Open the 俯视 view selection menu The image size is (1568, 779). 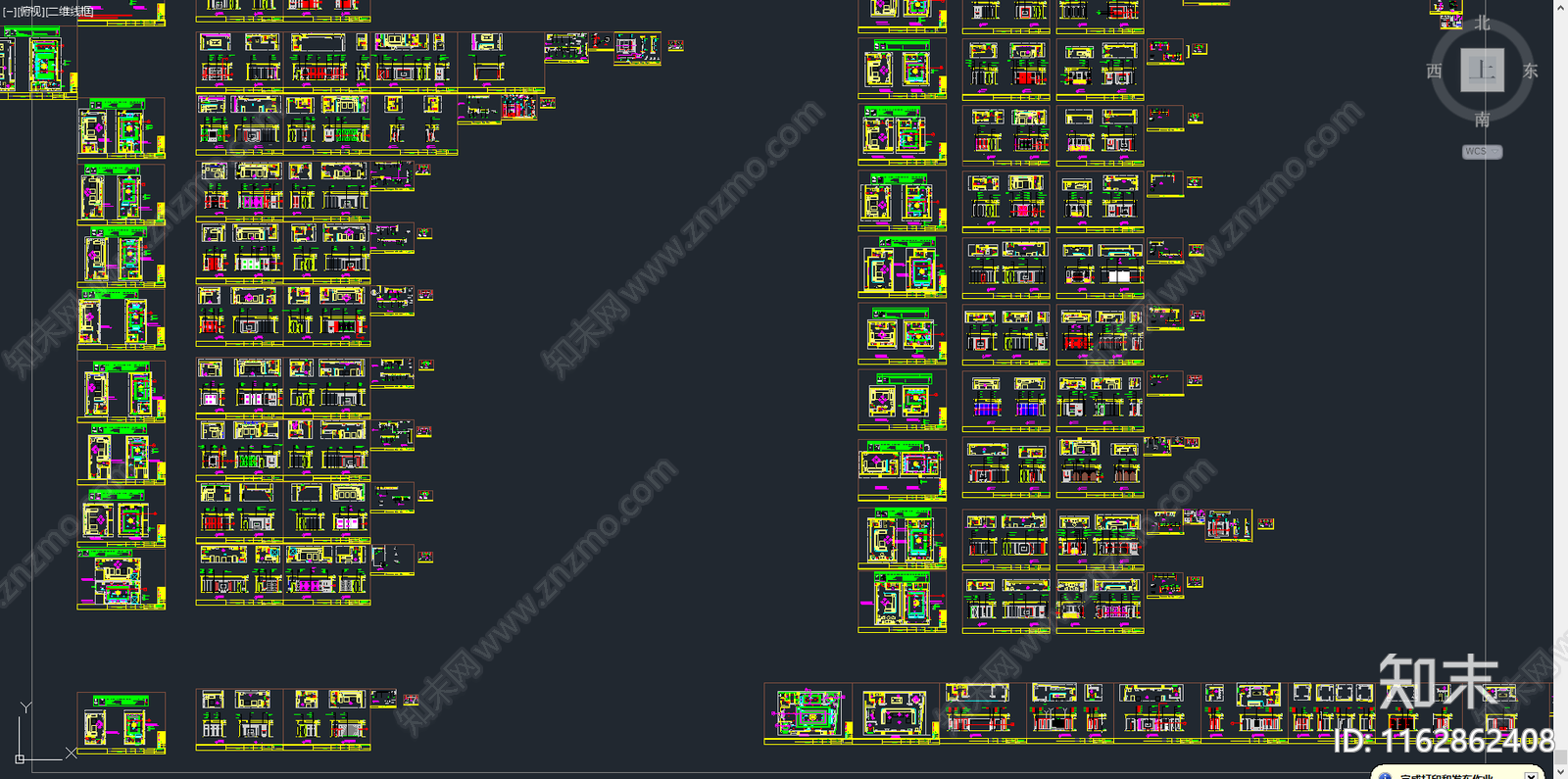pyautogui.click(x=29, y=12)
